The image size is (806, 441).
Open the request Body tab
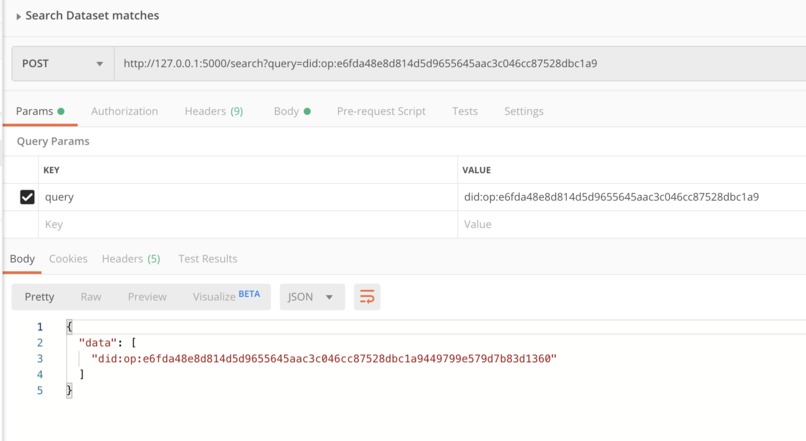(x=292, y=112)
